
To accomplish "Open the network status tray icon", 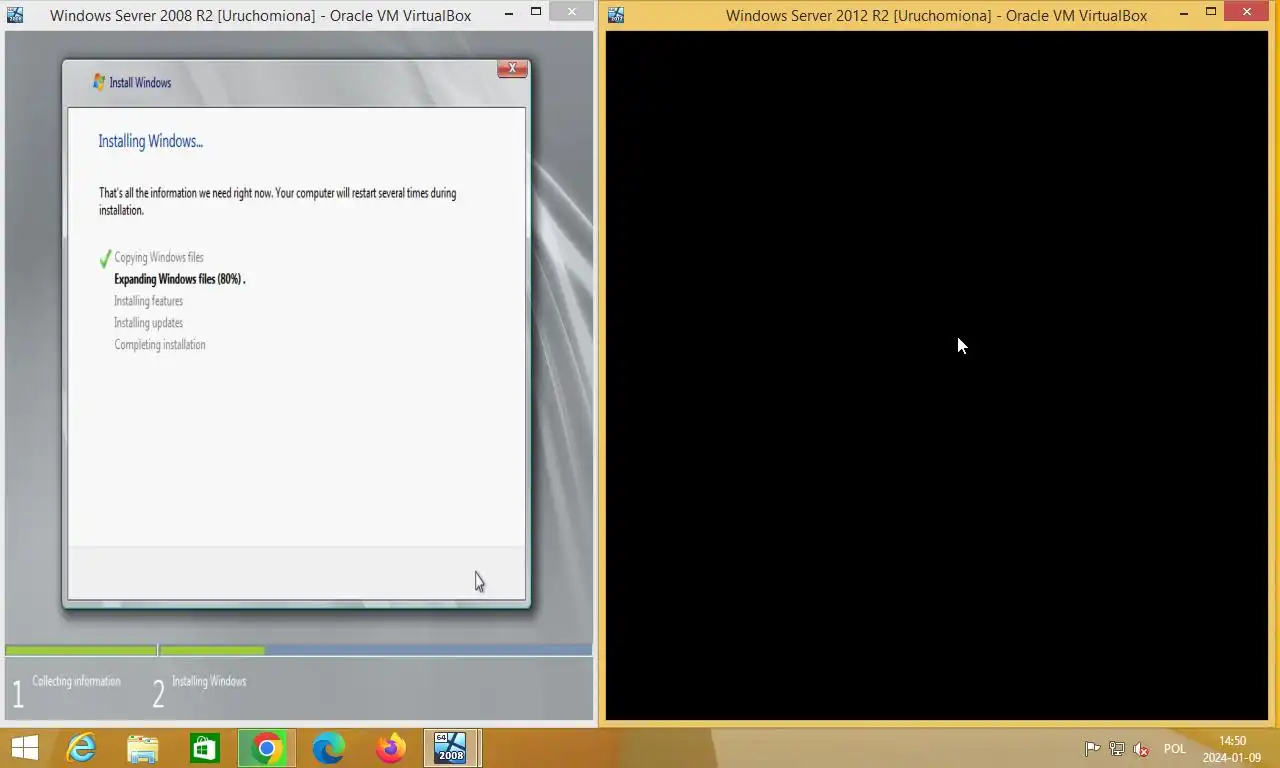I will click(x=1116, y=749).
